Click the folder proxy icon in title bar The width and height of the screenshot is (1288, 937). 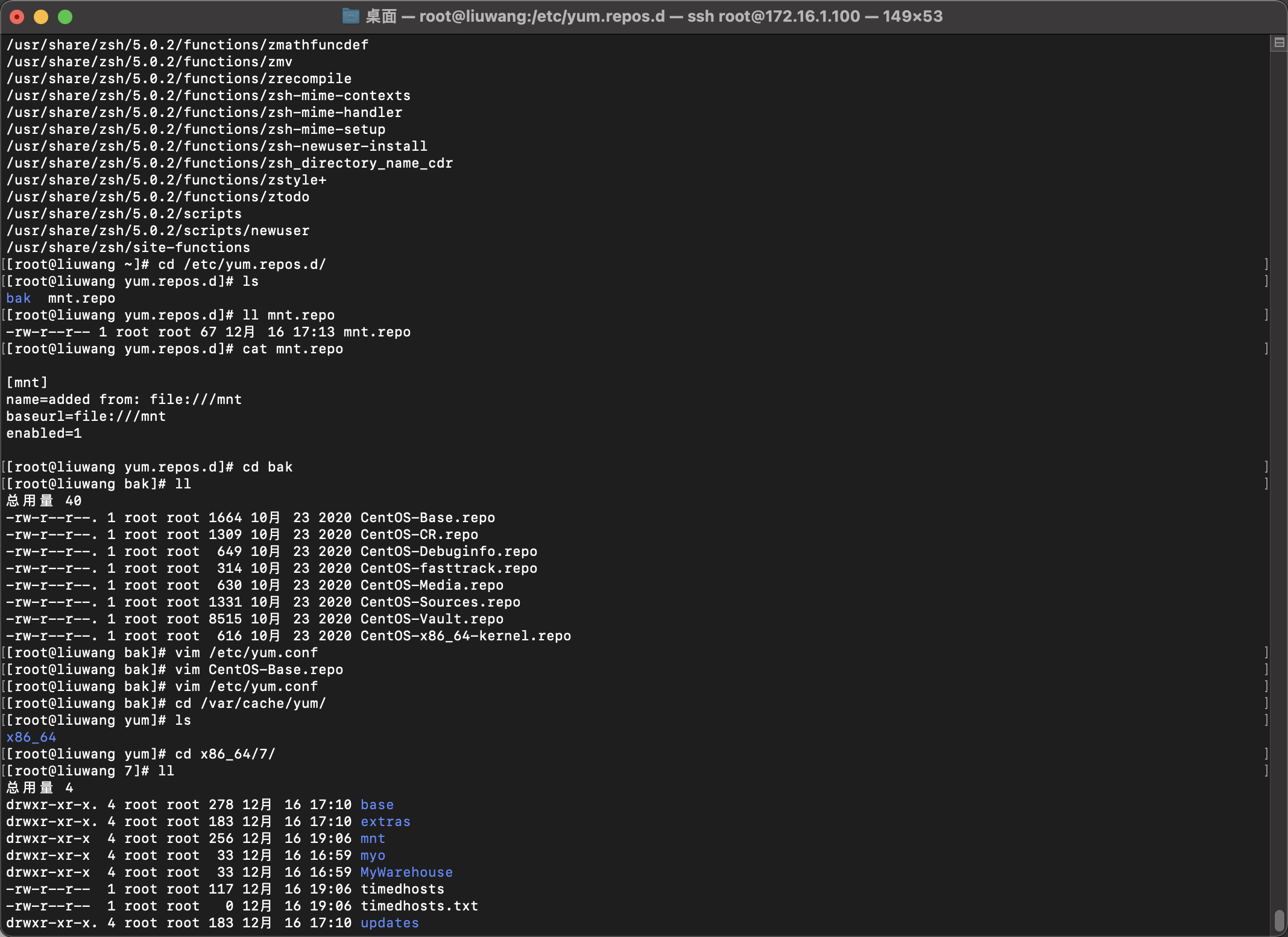click(350, 16)
